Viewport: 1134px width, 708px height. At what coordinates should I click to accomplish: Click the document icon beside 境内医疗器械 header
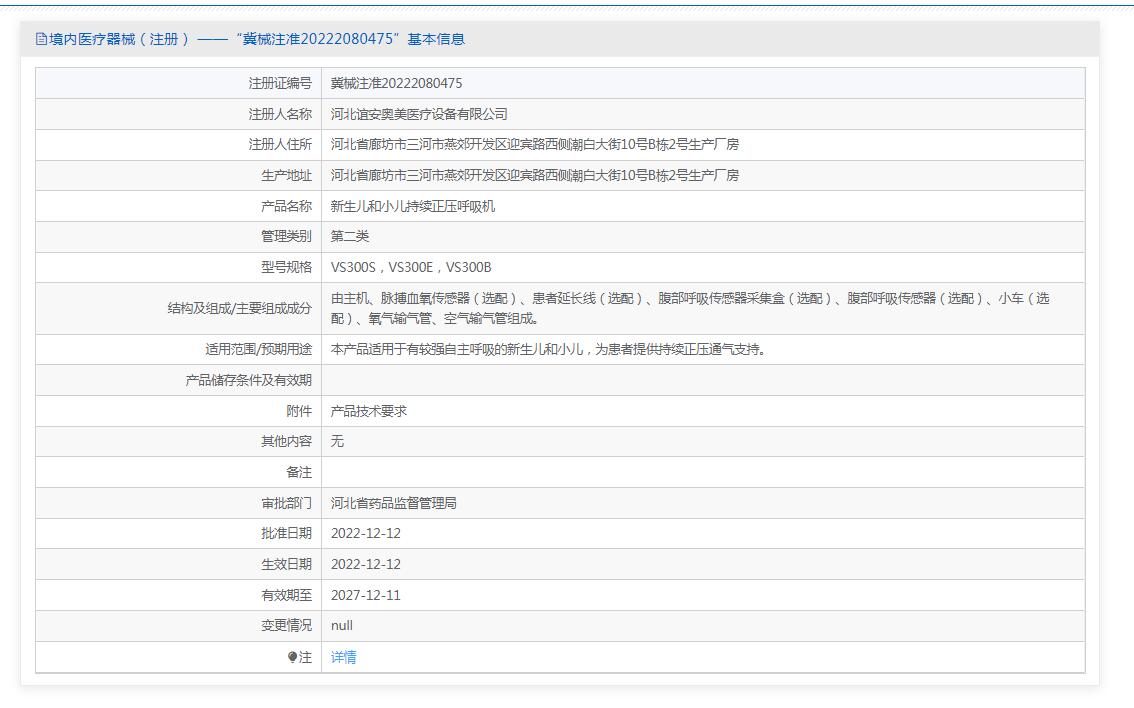click(41, 39)
